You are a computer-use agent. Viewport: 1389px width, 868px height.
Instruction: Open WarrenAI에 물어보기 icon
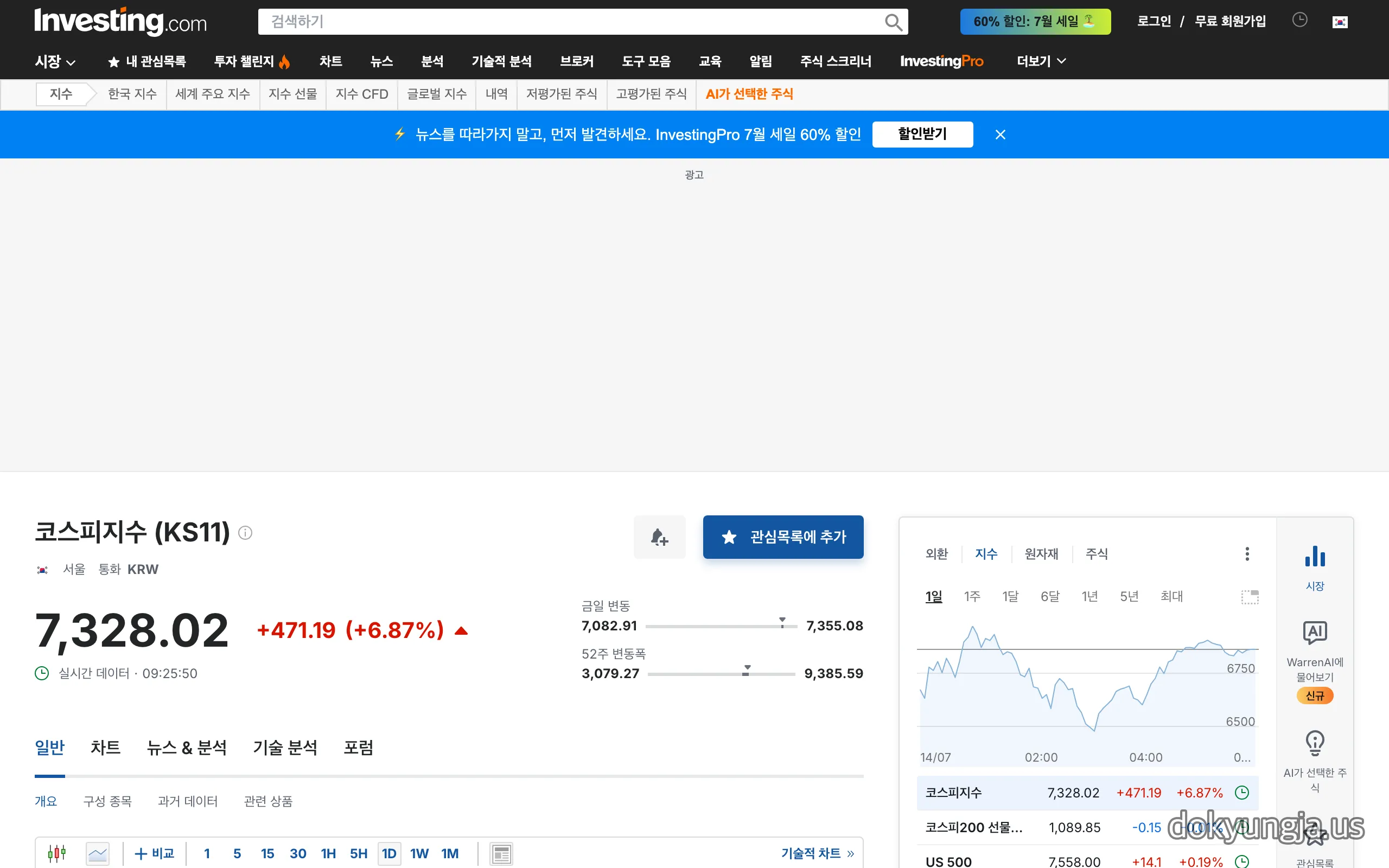click(1315, 633)
